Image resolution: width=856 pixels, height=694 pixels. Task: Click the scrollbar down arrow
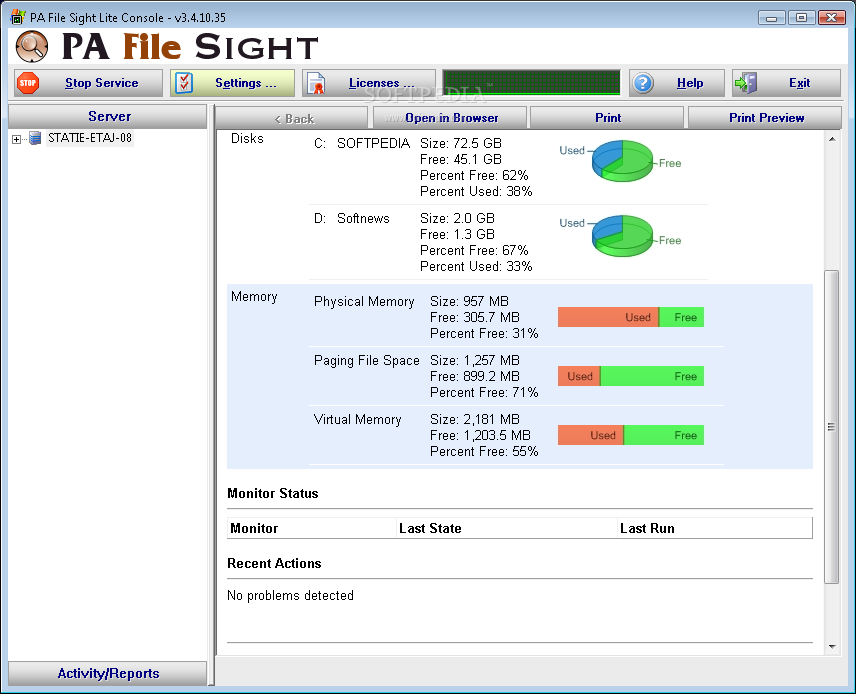[832, 647]
